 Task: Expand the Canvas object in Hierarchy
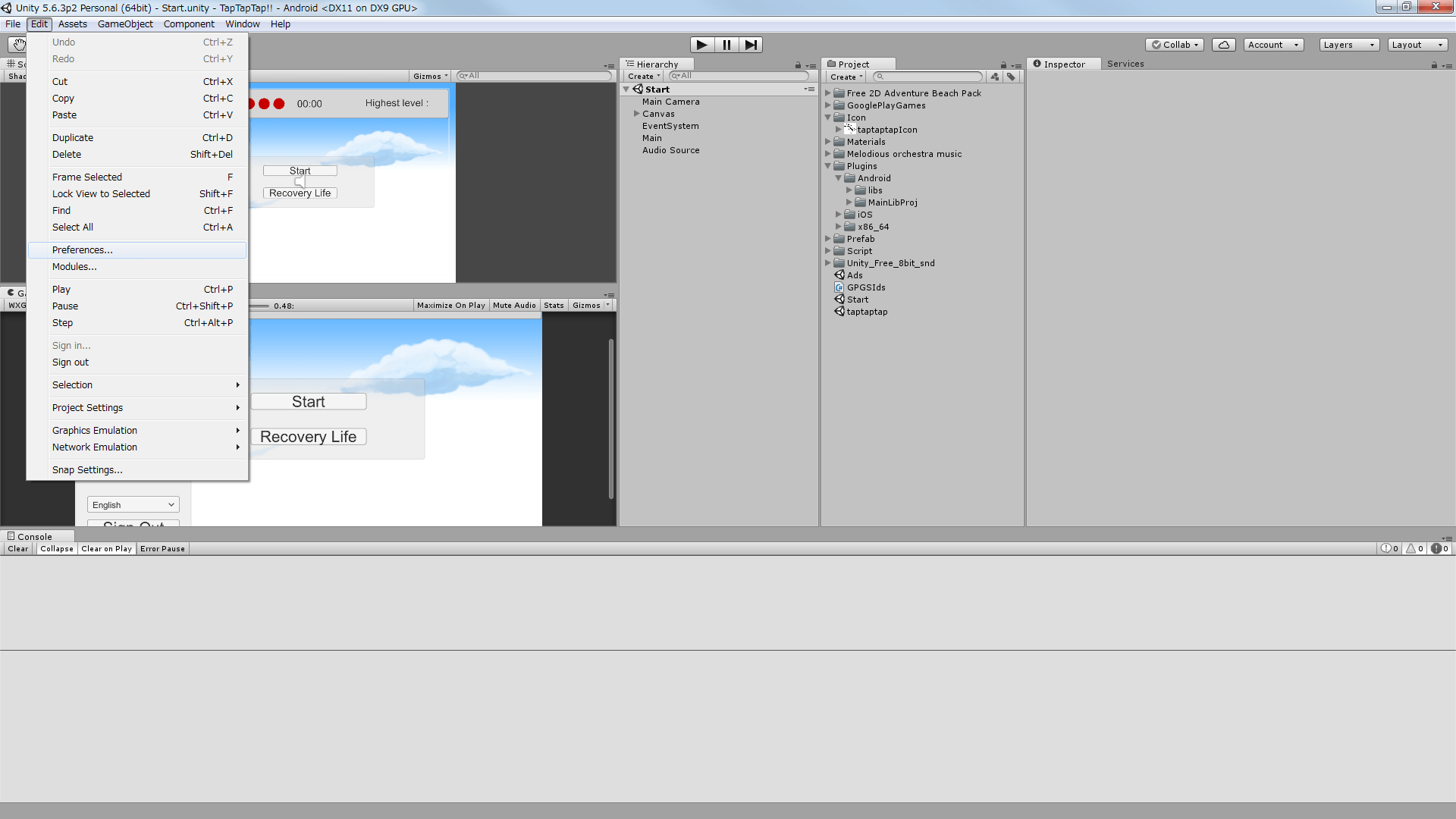point(637,114)
